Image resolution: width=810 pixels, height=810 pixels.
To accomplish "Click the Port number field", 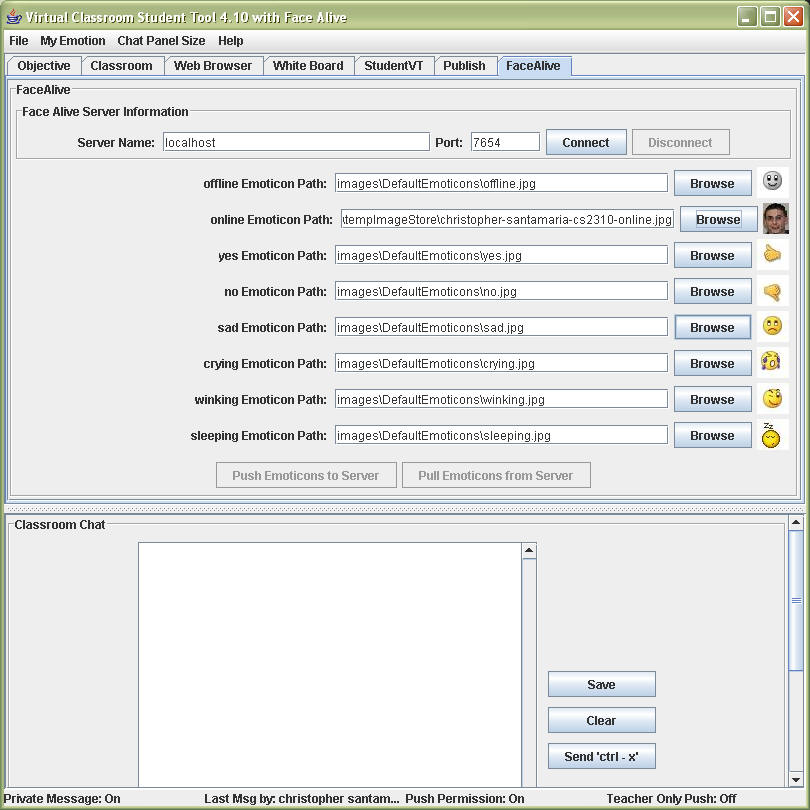I will click(505, 142).
